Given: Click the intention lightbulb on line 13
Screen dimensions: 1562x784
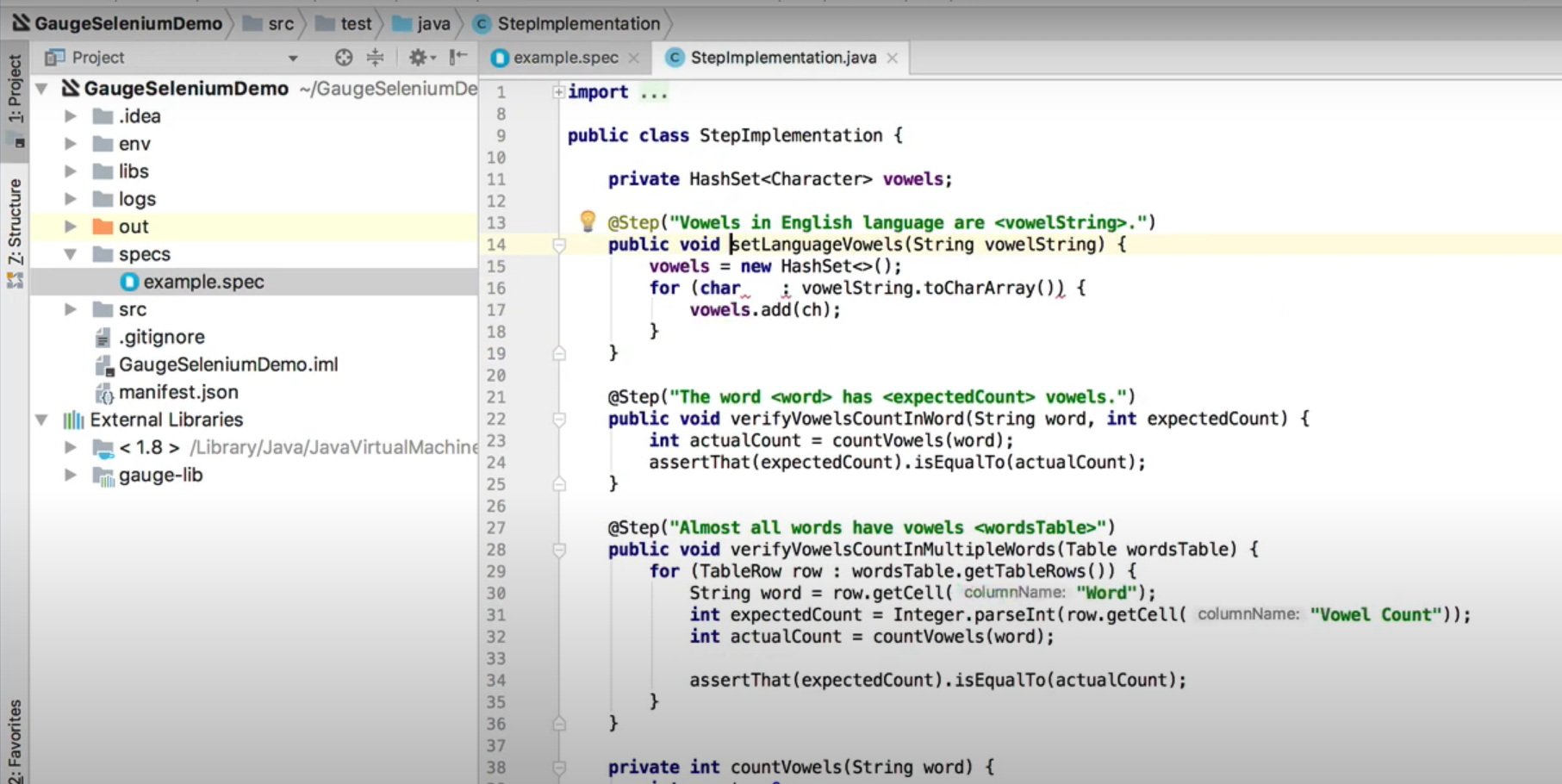Looking at the screenshot, I should tap(588, 221).
